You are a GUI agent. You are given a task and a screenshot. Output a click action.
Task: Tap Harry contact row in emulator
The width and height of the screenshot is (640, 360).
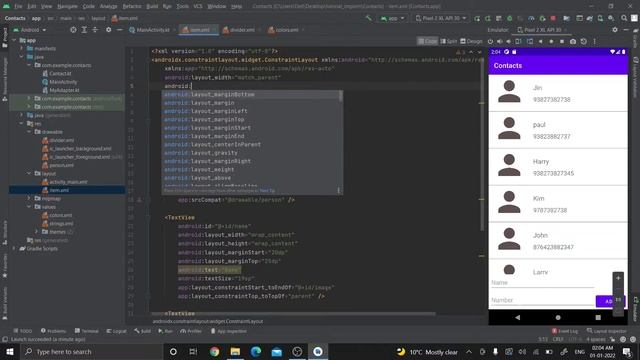point(558,167)
